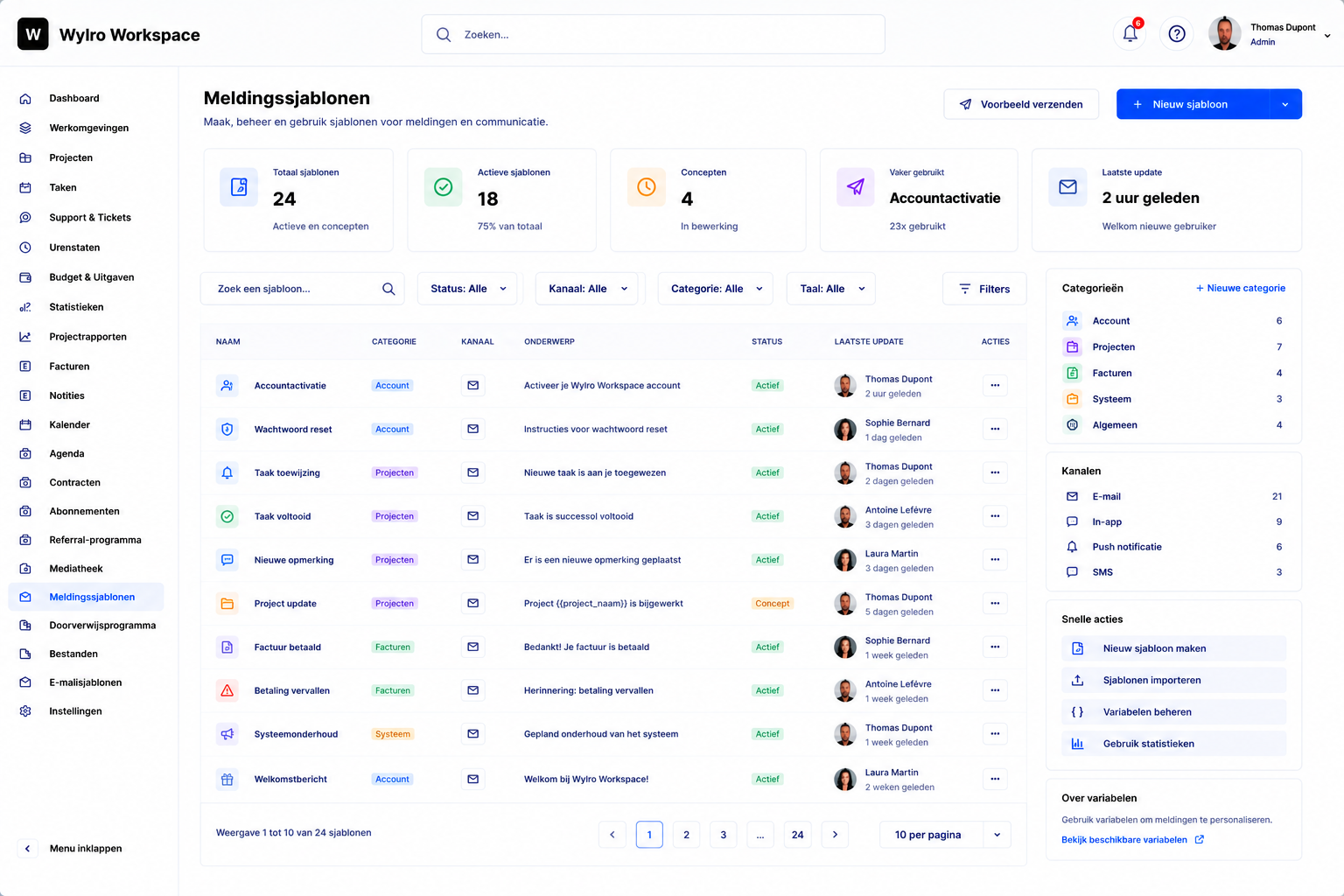The image size is (1344, 896).
Task: Focus the Zoek een sjabloon field
Action: click(x=302, y=289)
